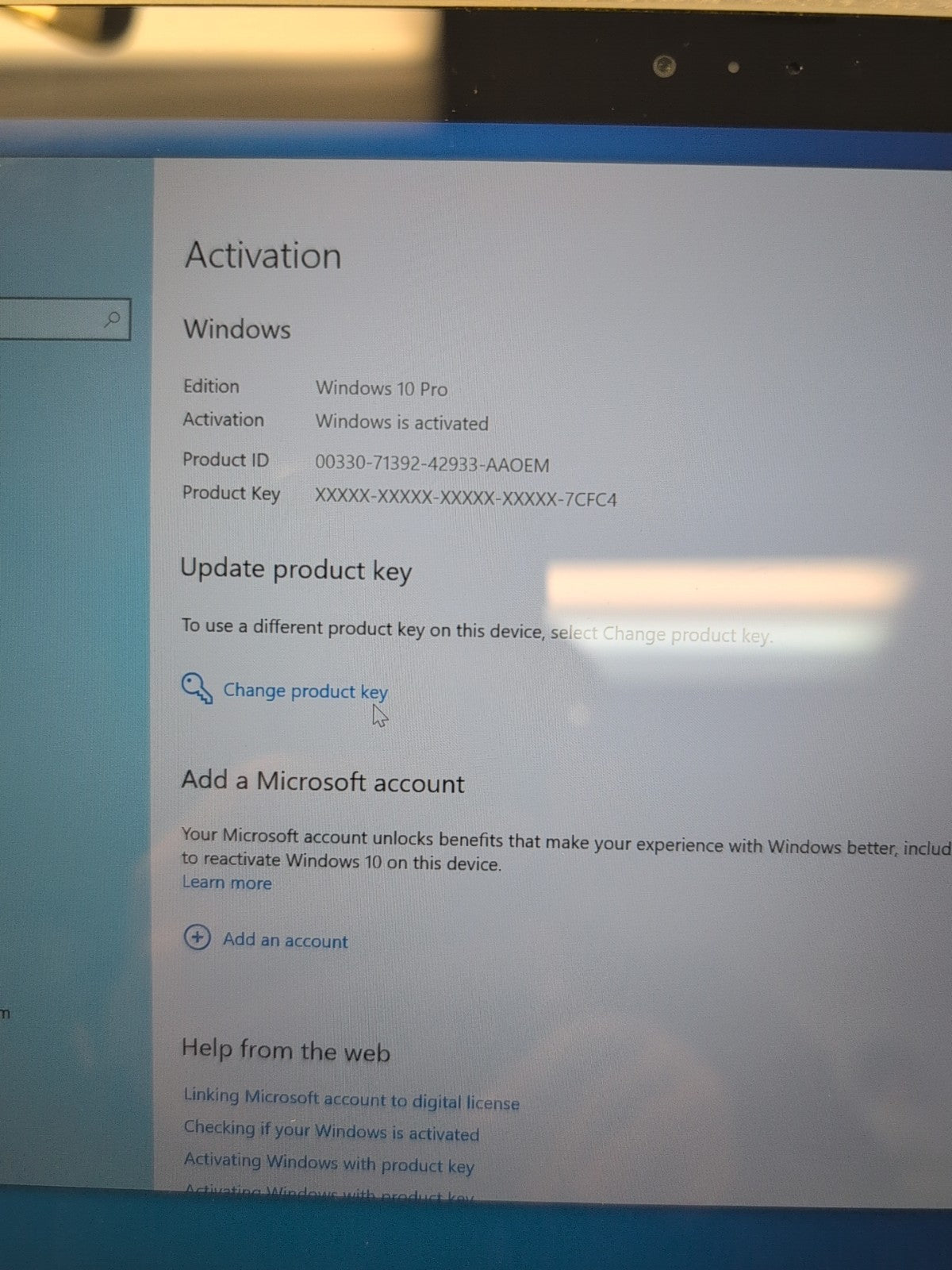Click the settings search input field
This screenshot has height=1270, width=952.
(63, 320)
